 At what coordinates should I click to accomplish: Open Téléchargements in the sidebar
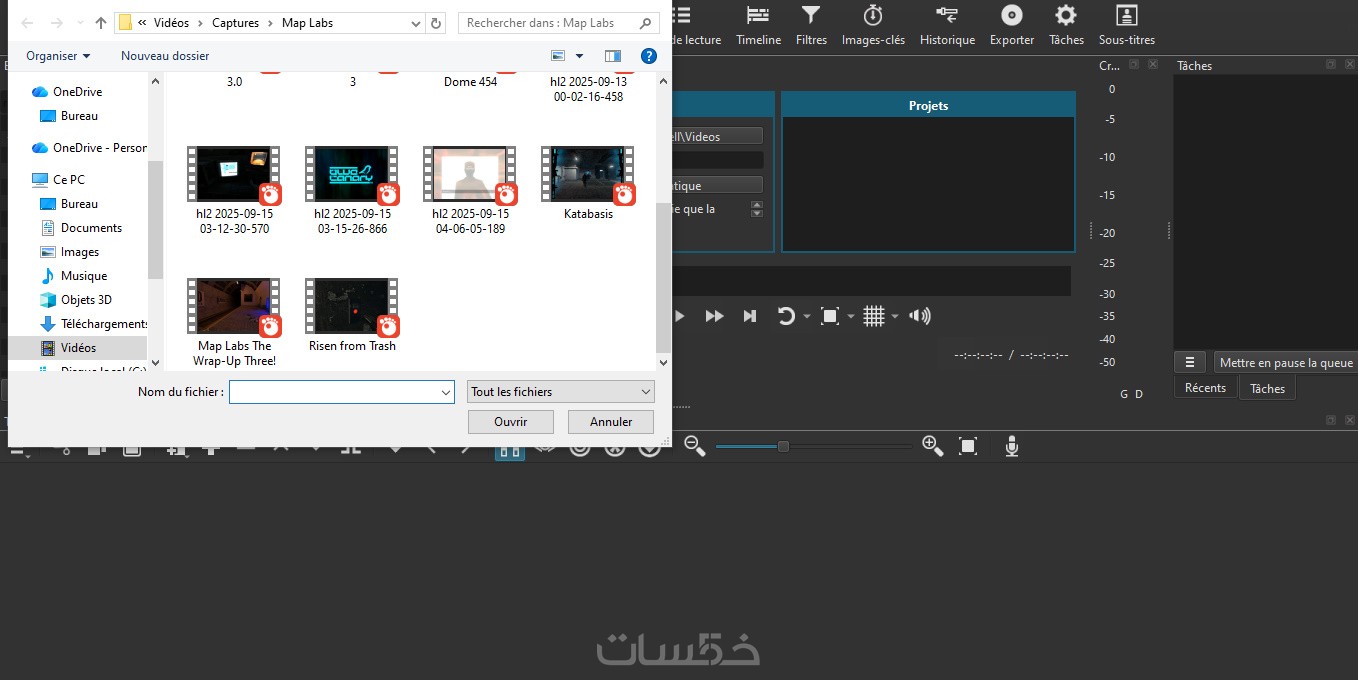(x=93, y=323)
